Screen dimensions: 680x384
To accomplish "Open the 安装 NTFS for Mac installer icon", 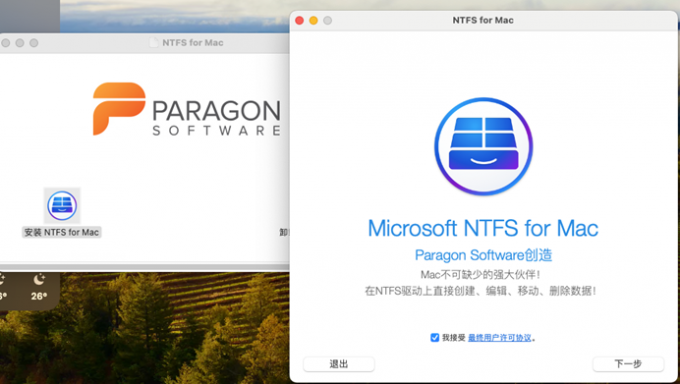I will pos(62,206).
